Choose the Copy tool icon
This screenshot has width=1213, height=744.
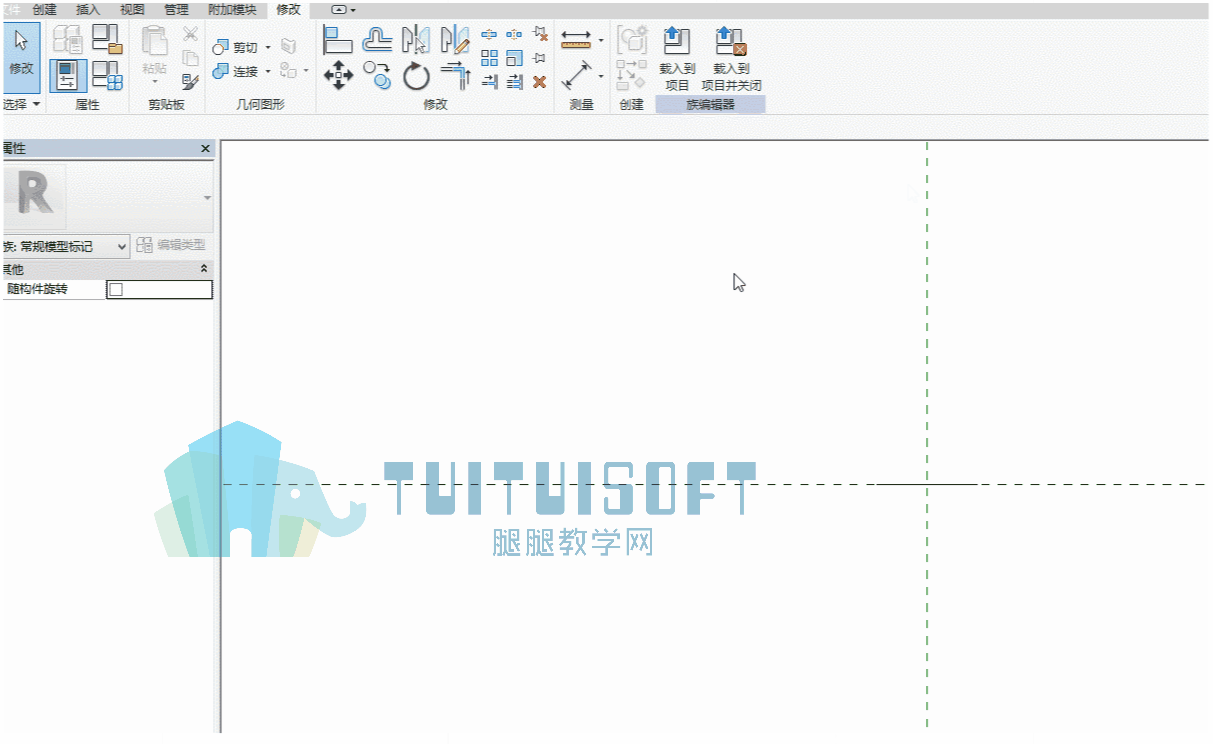(377, 75)
